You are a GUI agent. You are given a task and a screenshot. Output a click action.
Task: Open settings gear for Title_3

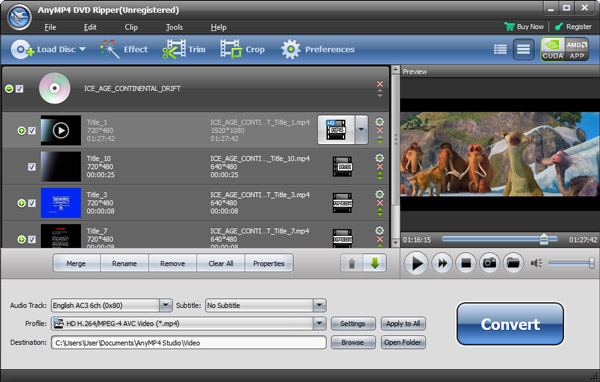click(x=380, y=194)
